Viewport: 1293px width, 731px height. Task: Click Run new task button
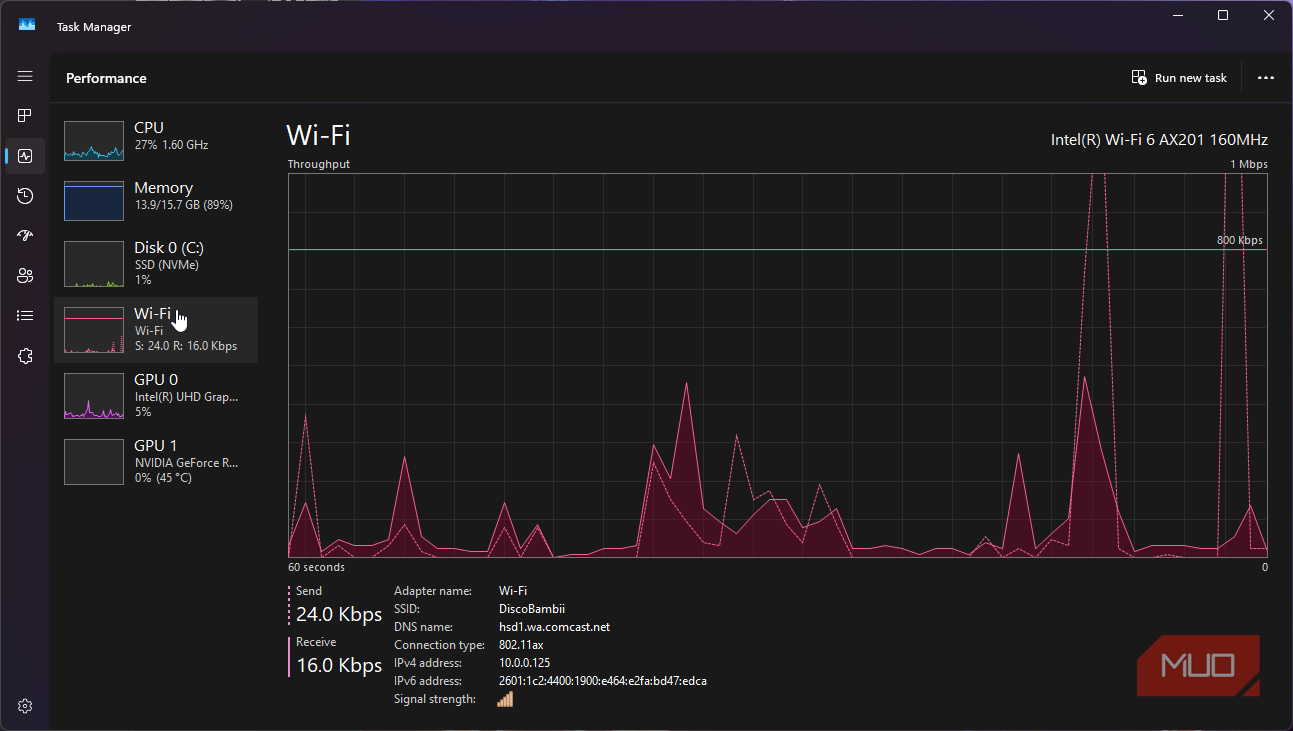coord(1179,78)
